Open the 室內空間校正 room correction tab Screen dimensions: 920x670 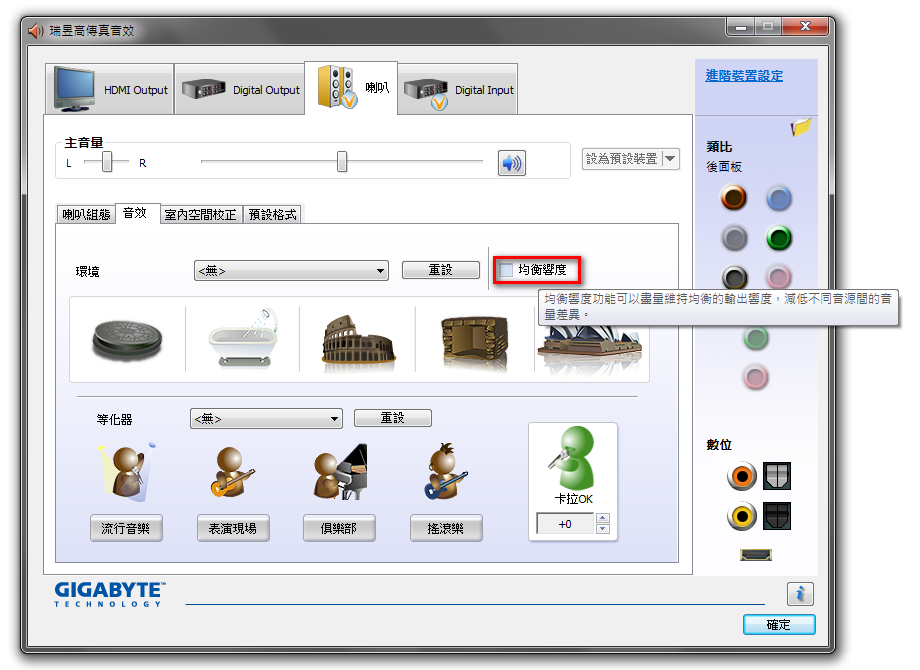click(201, 215)
